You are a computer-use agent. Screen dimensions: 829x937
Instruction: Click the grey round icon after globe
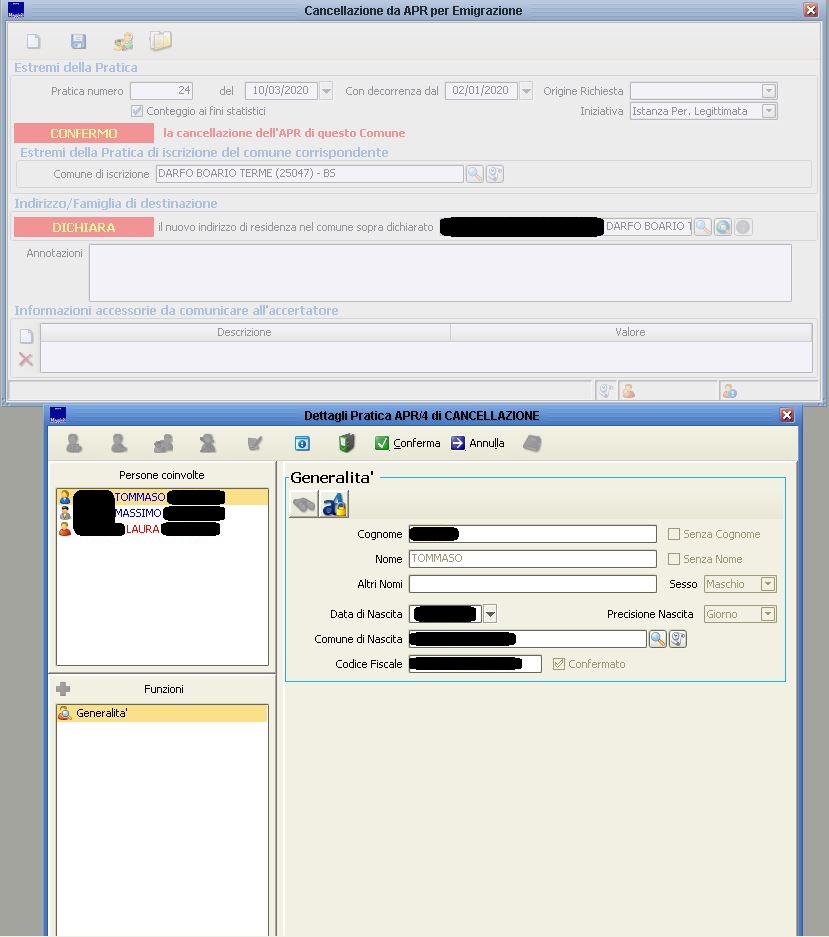pyautogui.click(x=743, y=226)
